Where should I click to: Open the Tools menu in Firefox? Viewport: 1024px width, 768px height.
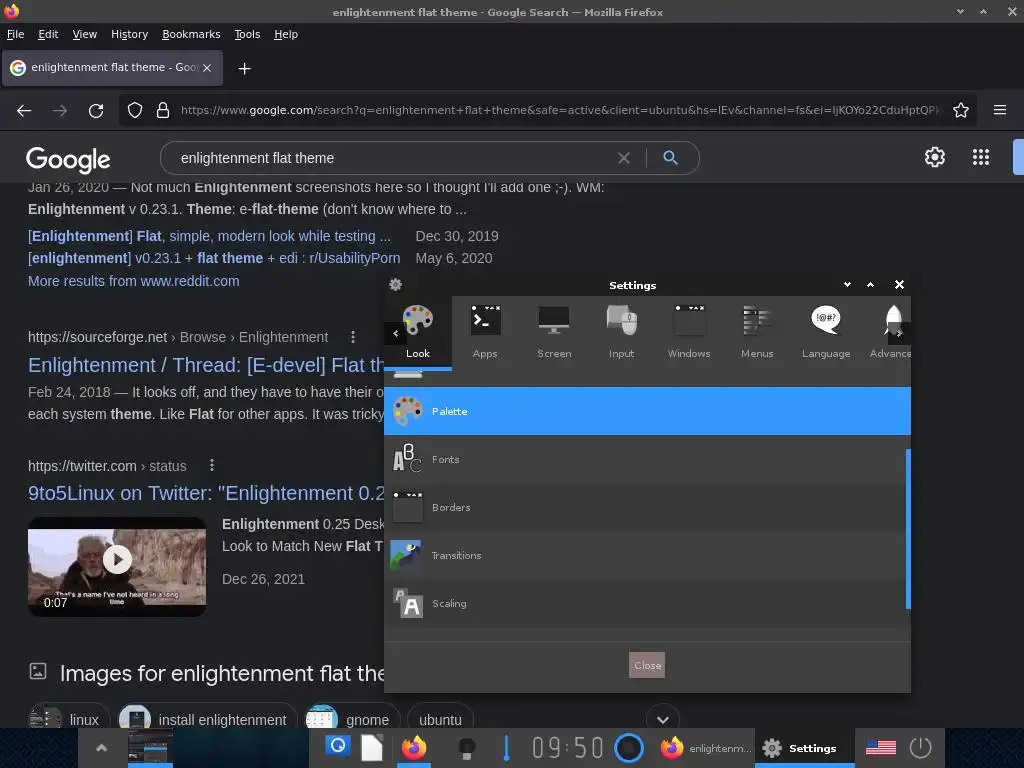[247, 34]
